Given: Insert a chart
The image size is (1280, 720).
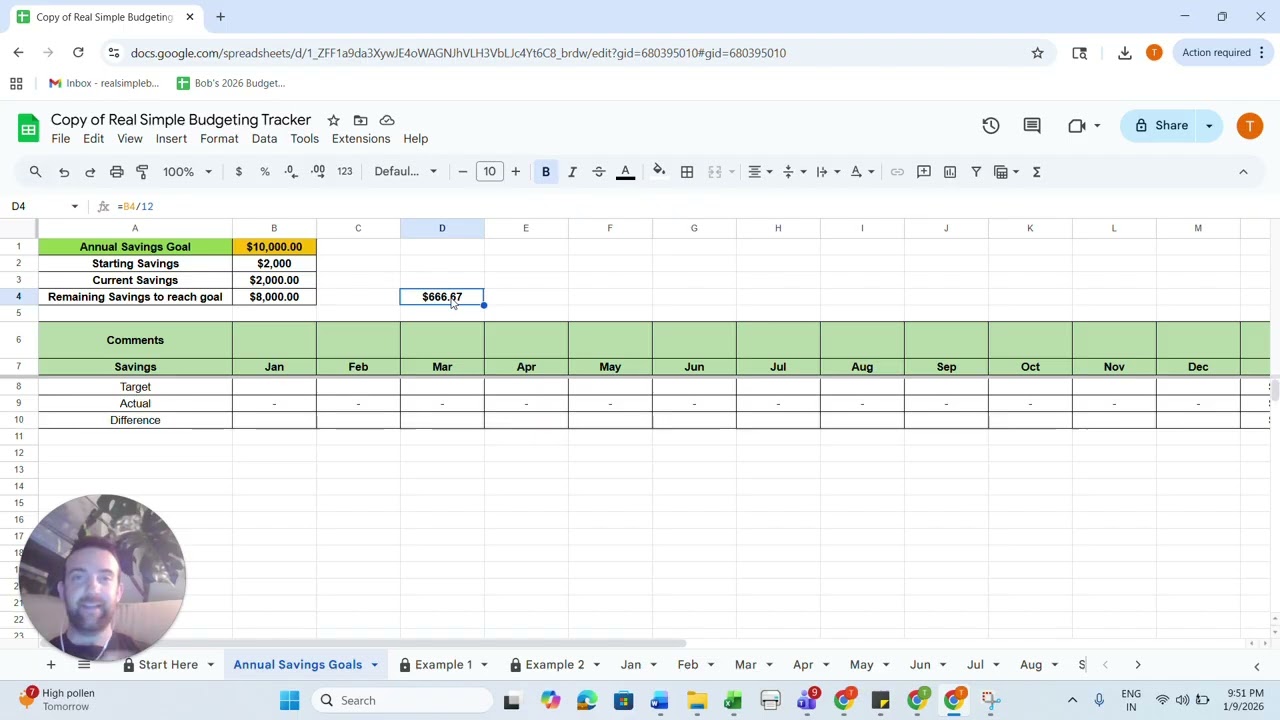Looking at the screenshot, I should [950, 172].
